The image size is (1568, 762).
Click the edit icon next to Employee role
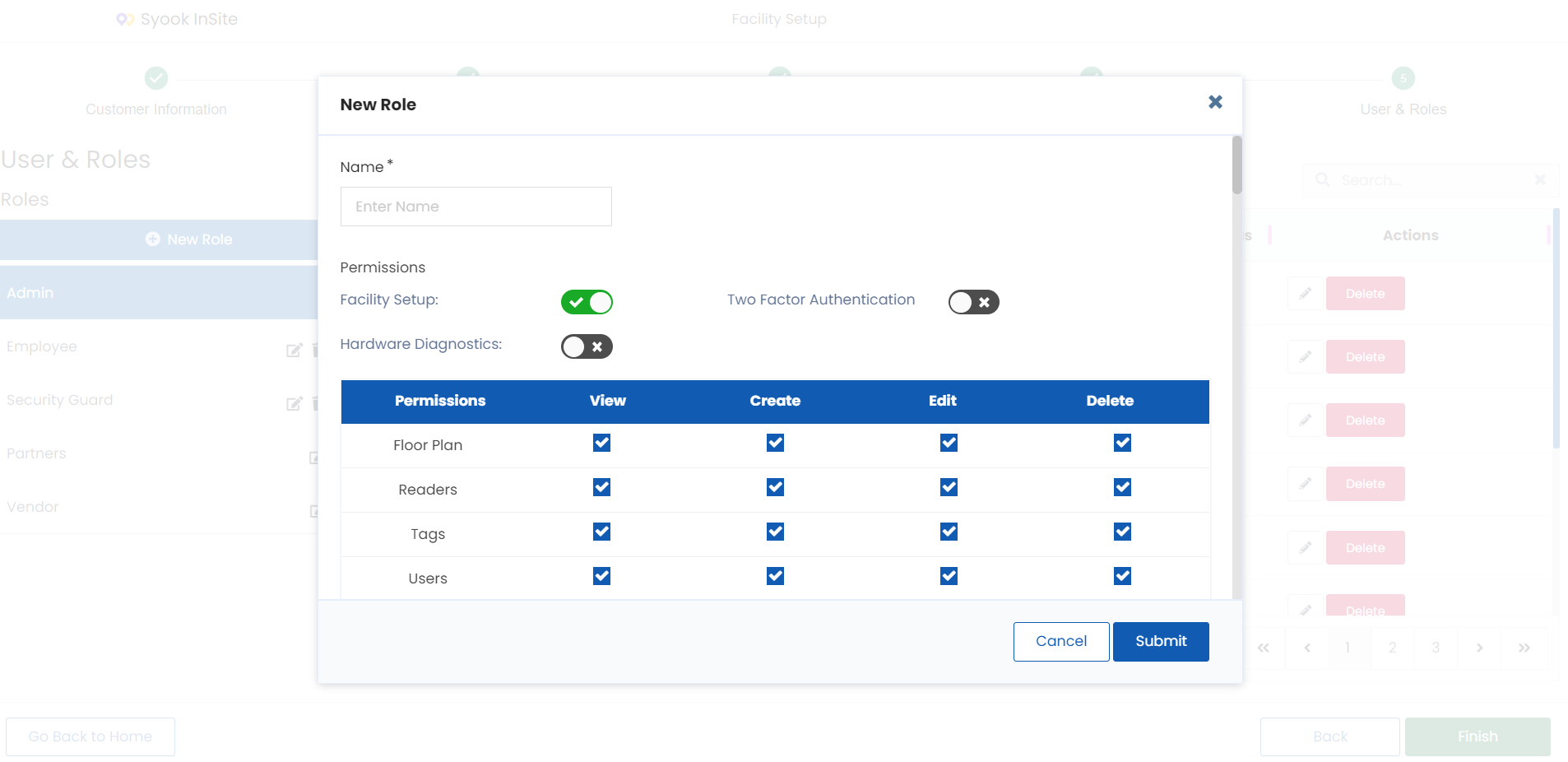(294, 351)
